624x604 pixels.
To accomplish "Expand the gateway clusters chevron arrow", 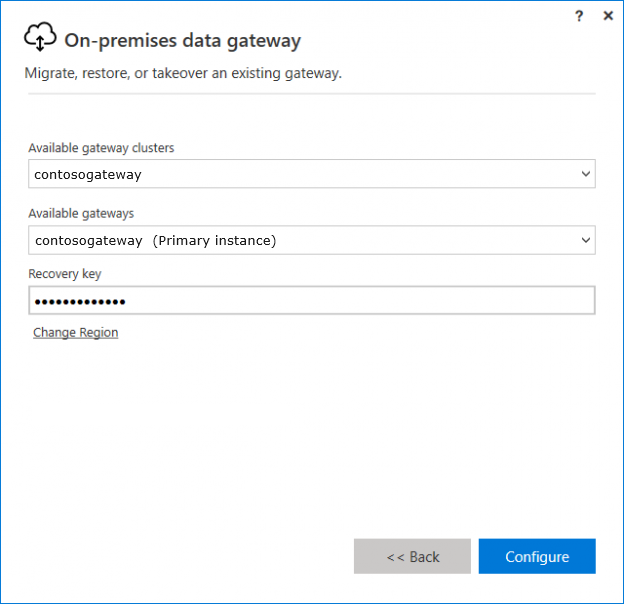I will pyautogui.click(x=585, y=174).
